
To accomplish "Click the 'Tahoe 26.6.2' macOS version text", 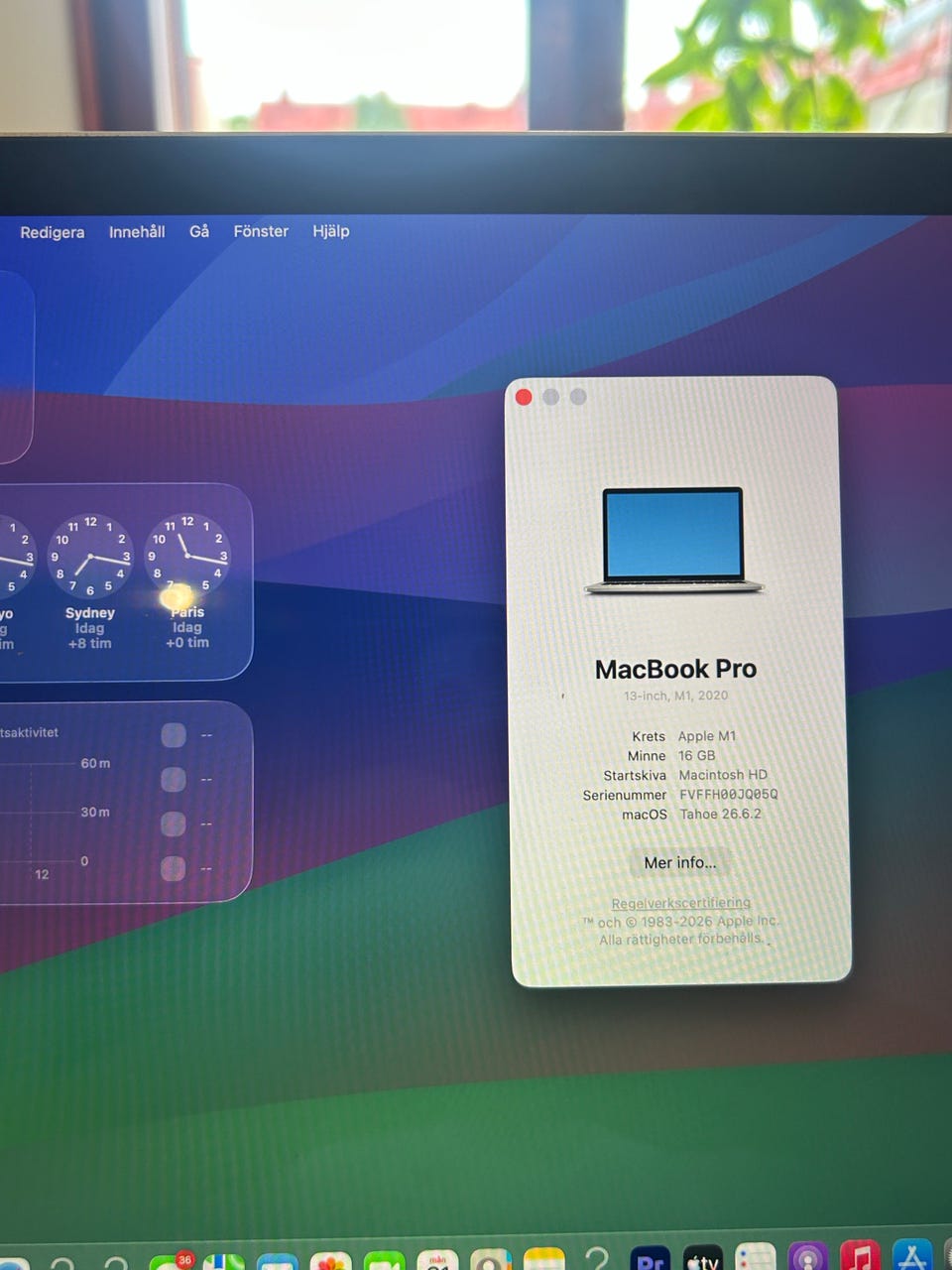I will pyautogui.click(x=721, y=814).
